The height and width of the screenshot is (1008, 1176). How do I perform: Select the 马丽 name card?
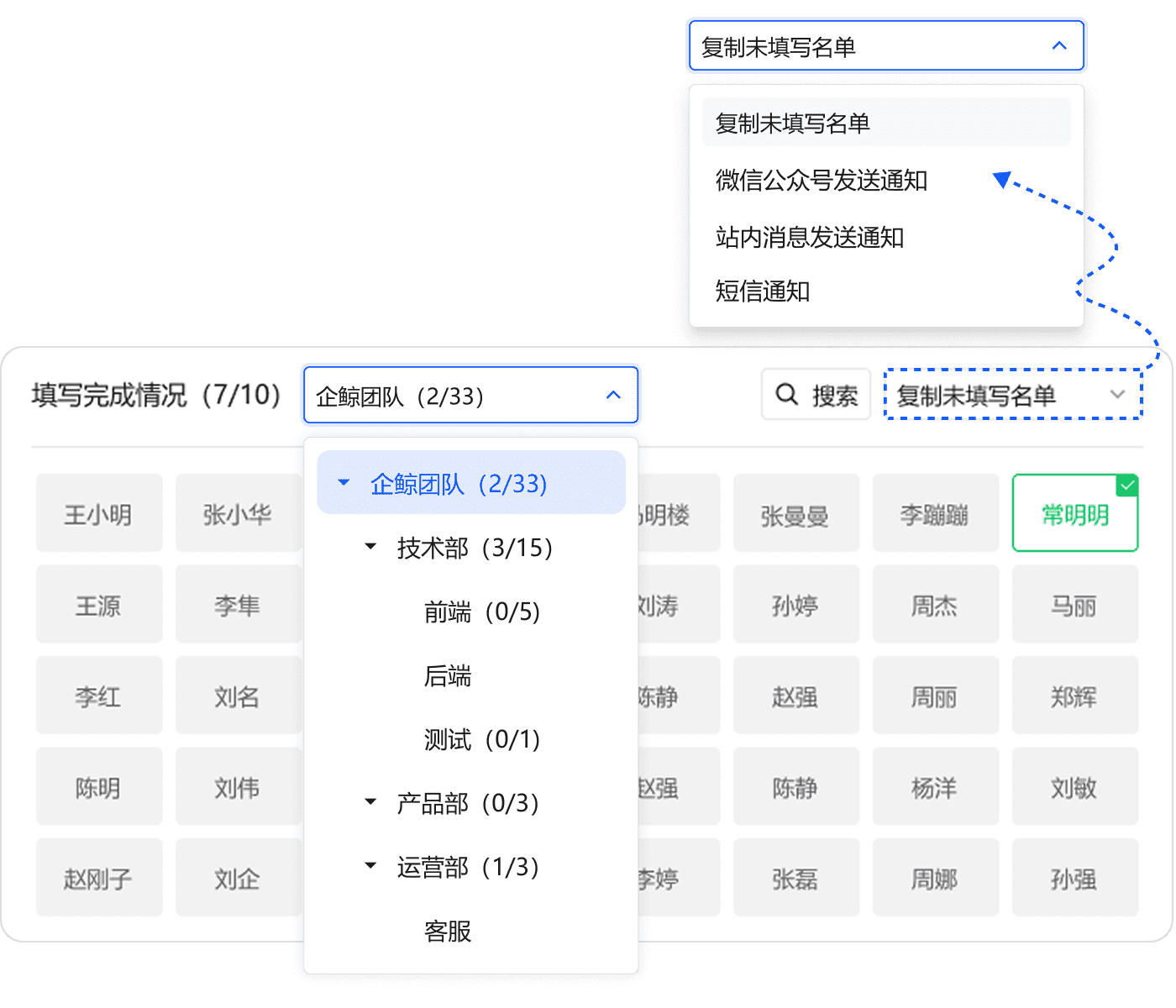(x=1074, y=605)
